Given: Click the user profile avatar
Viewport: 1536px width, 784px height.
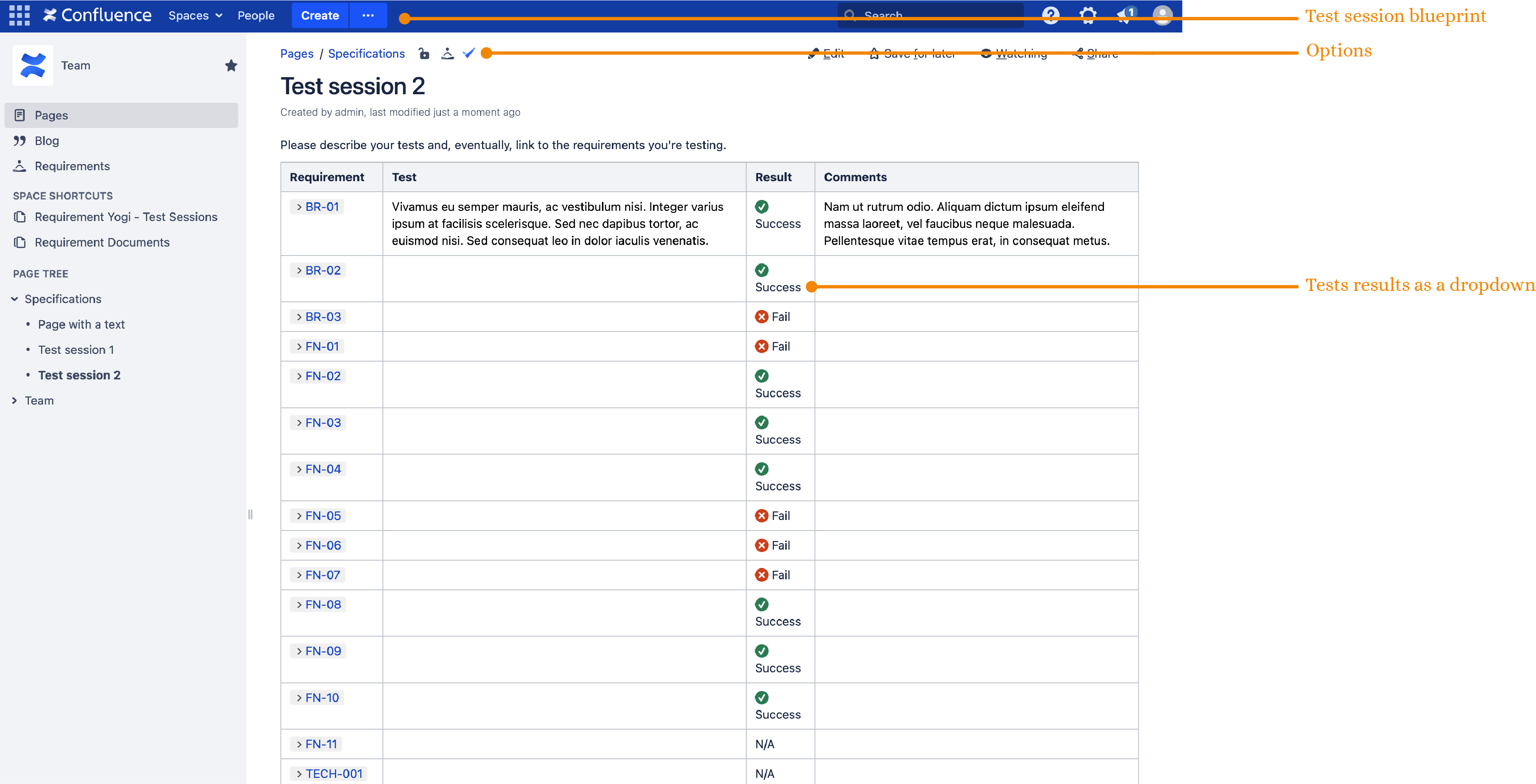Looking at the screenshot, I should [x=1162, y=15].
